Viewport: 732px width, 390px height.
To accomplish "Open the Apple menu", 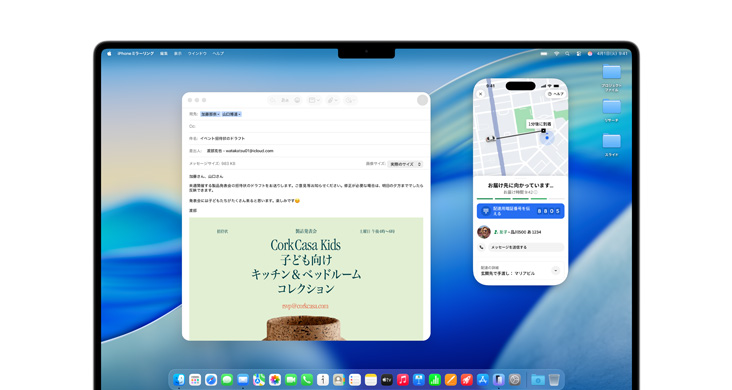I will (x=109, y=54).
